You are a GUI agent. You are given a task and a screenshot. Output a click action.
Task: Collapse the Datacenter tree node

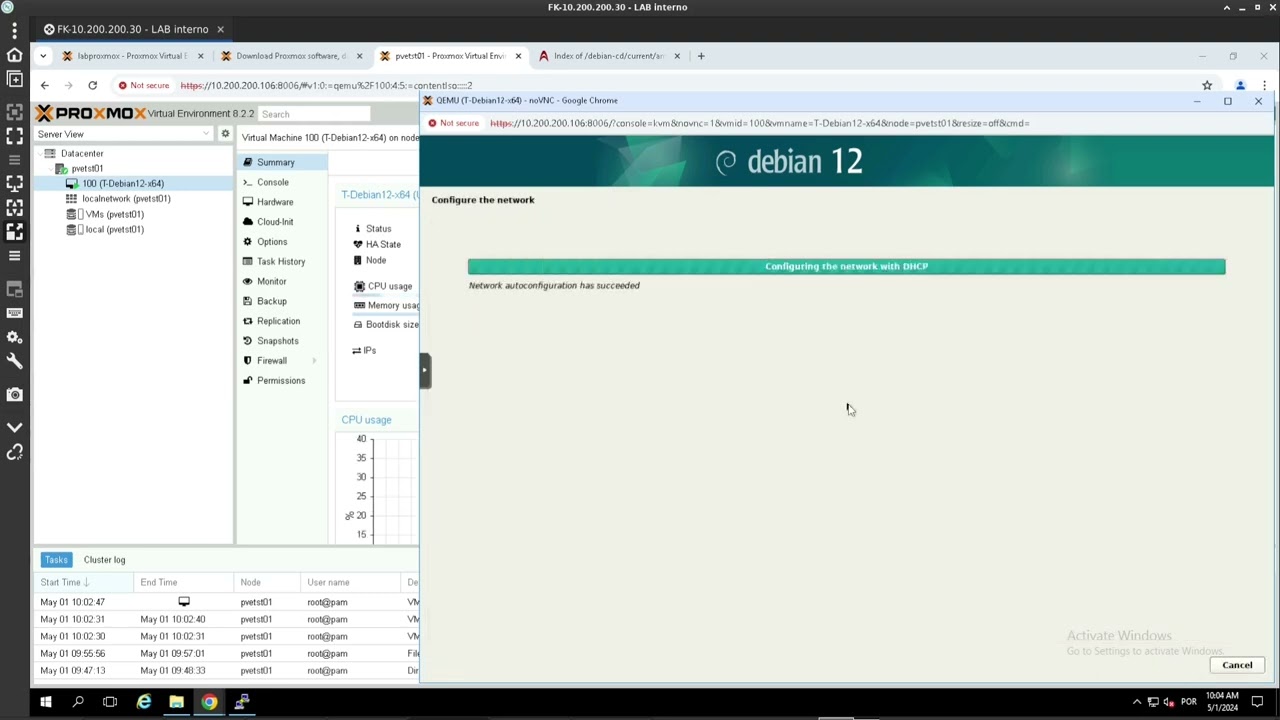(x=39, y=154)
